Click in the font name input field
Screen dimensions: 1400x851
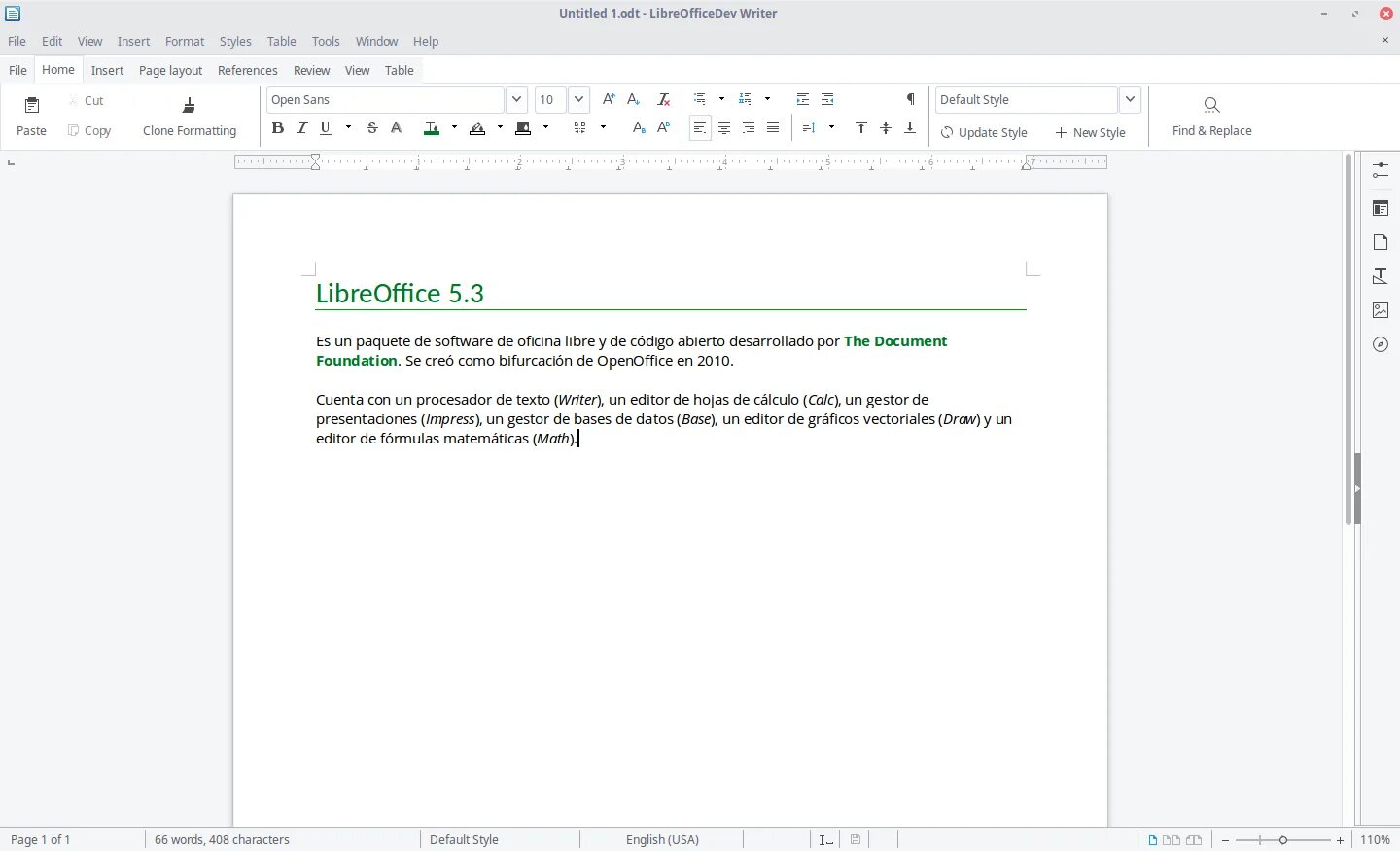click(x=385, y=99)
